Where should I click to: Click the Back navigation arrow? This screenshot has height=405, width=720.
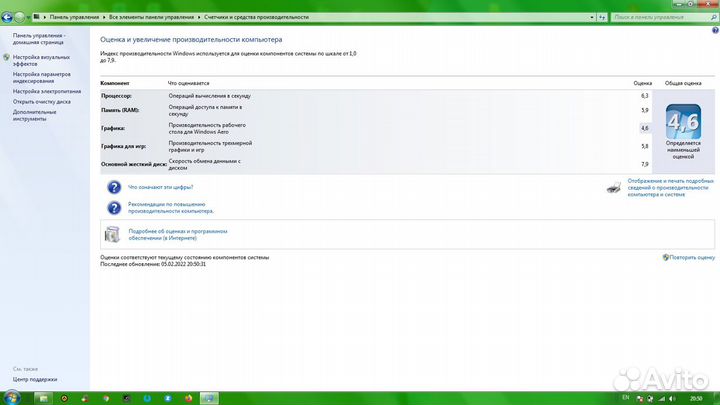click(x=6, y=17)
